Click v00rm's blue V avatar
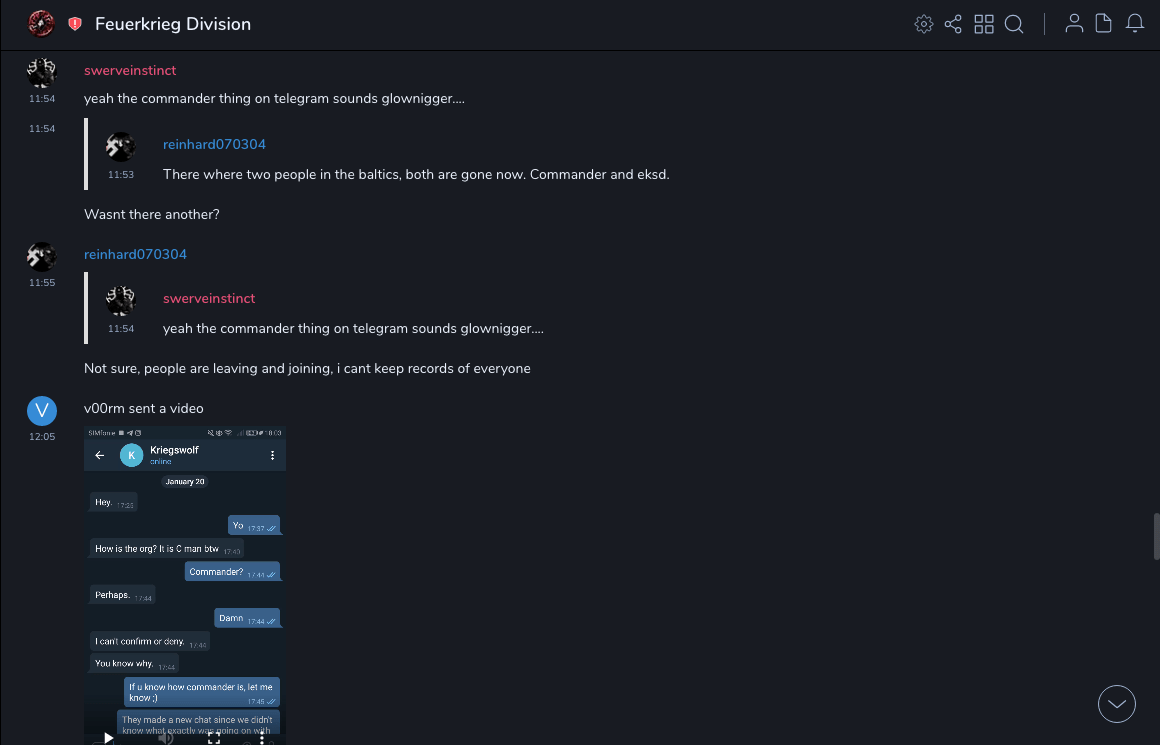 point(41,409)
